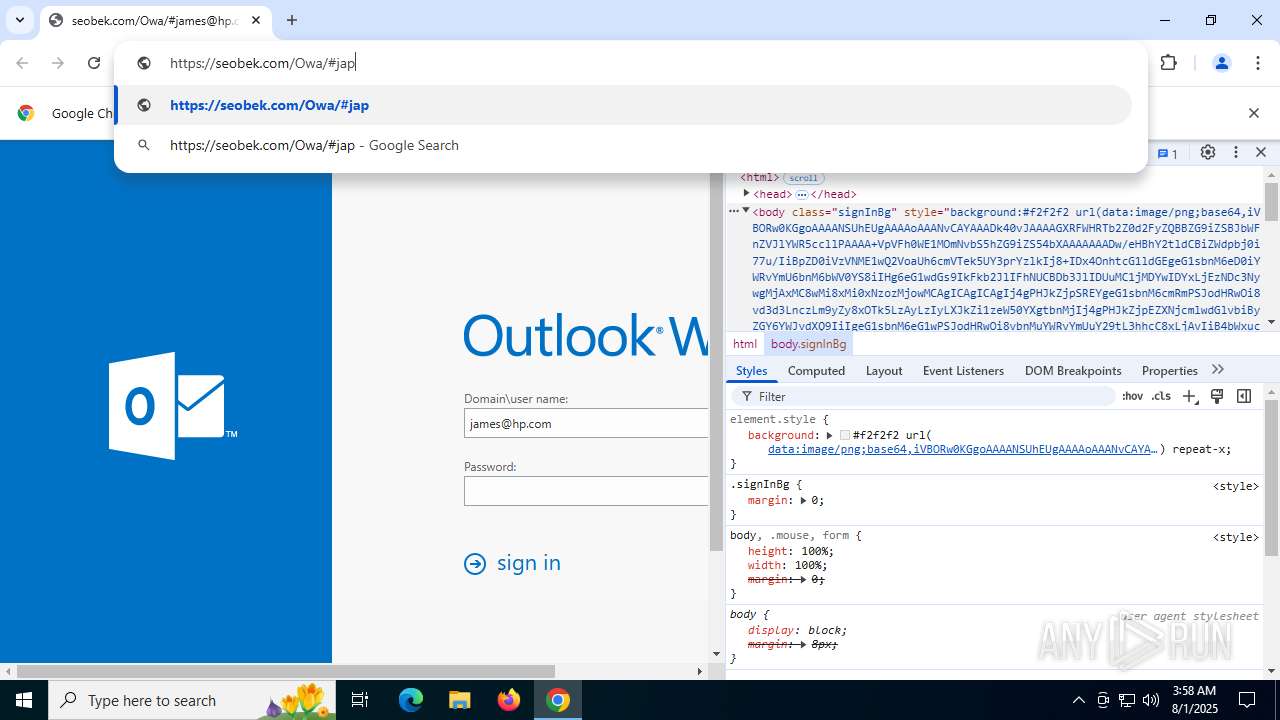Close the seobek.com tab
This screenshot has width=1280, height=720.
(256, 20)
